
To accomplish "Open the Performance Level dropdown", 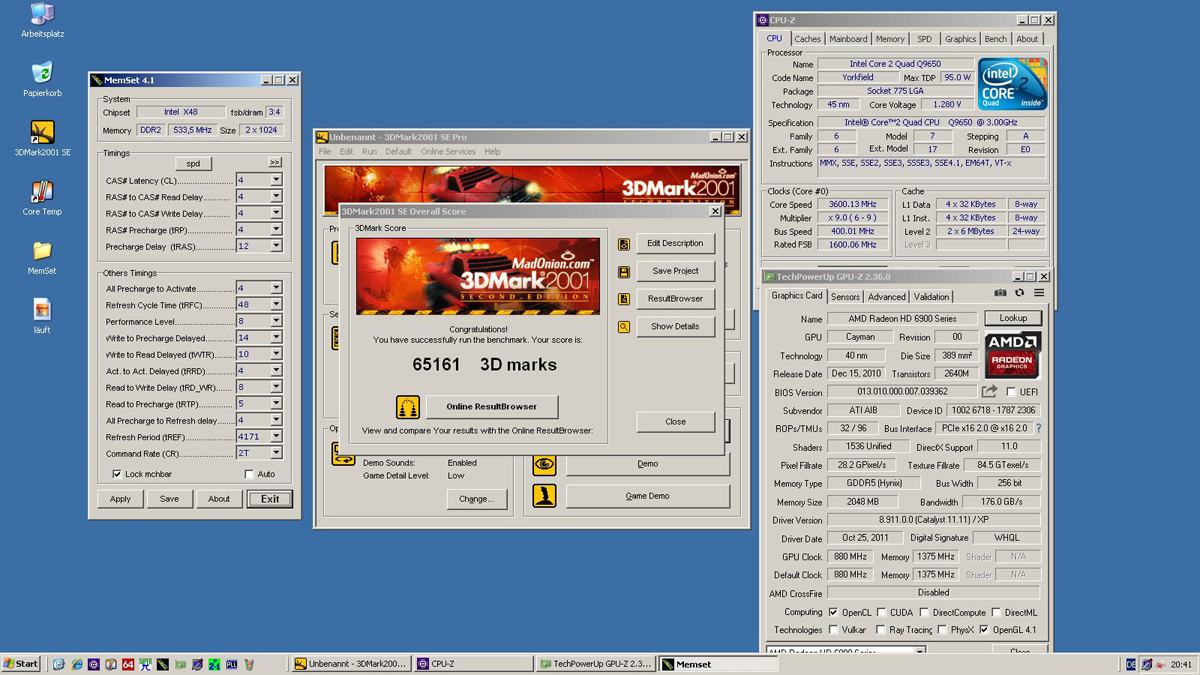I will (276, 321).
